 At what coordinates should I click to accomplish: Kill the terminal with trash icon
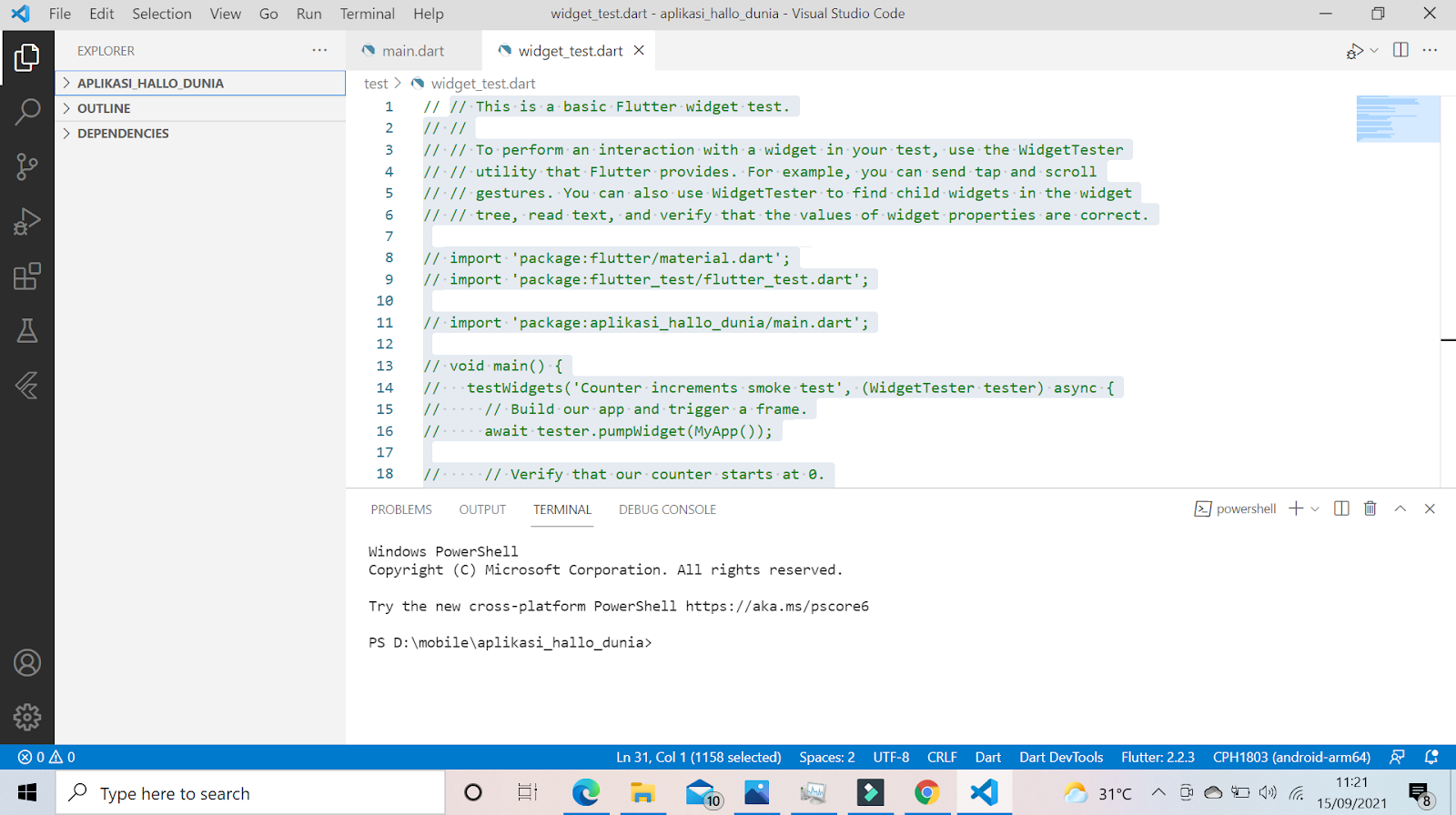(1370, 508)
